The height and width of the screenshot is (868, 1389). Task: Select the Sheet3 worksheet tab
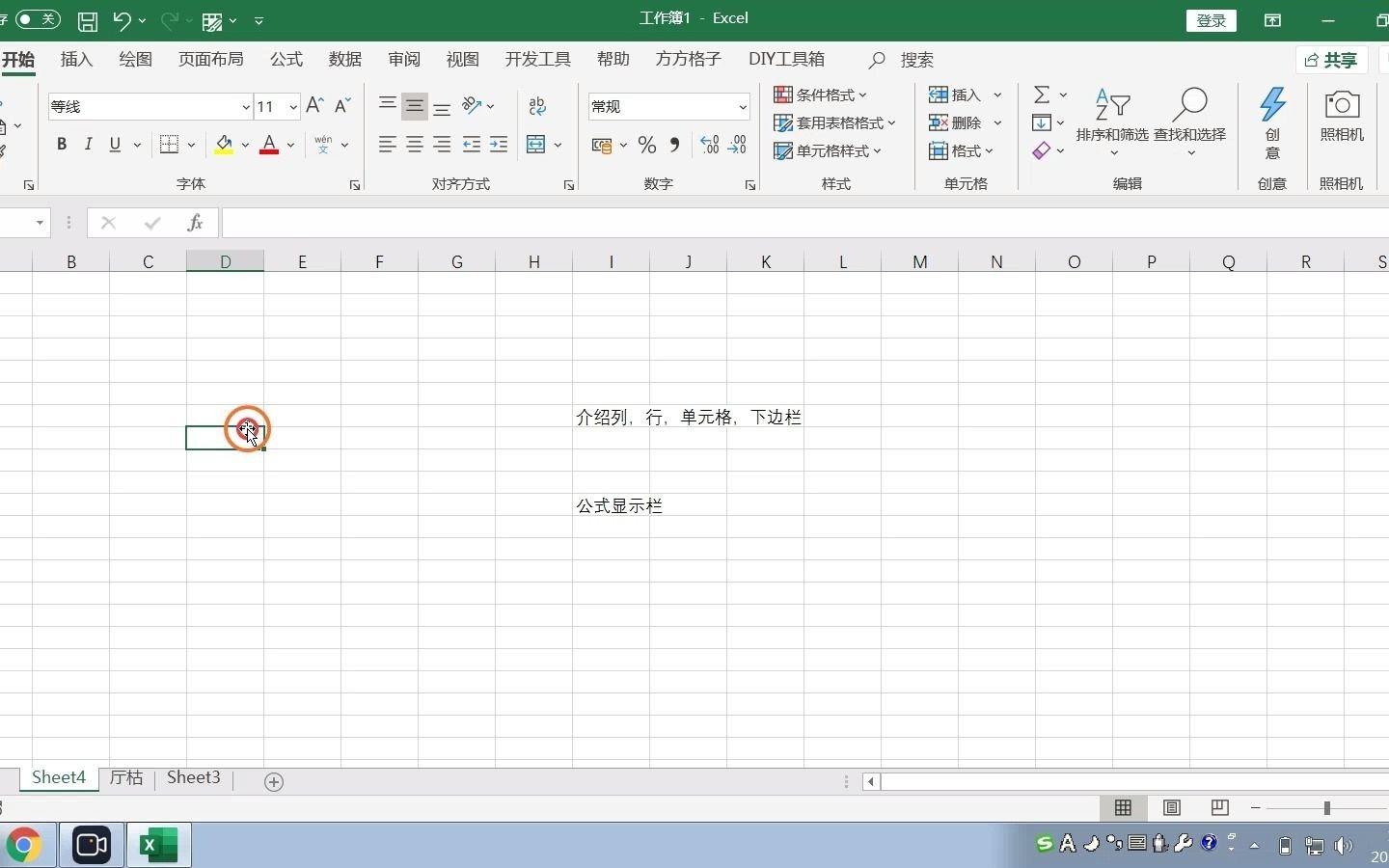pos(193,777)
